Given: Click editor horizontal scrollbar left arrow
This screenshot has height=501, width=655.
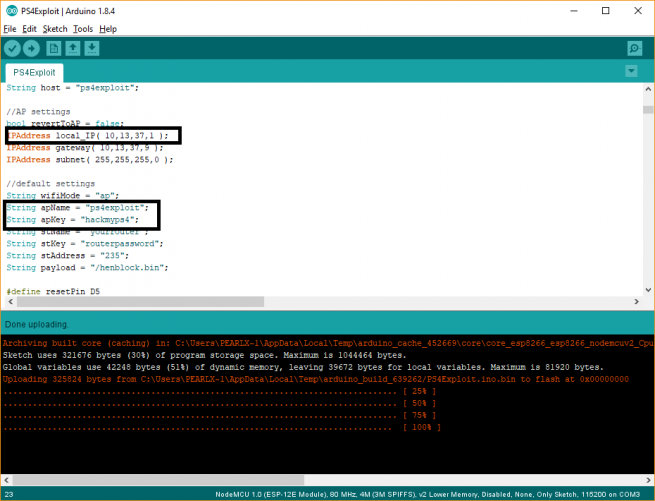Looking at the screenshot, I should click(10, 302).
